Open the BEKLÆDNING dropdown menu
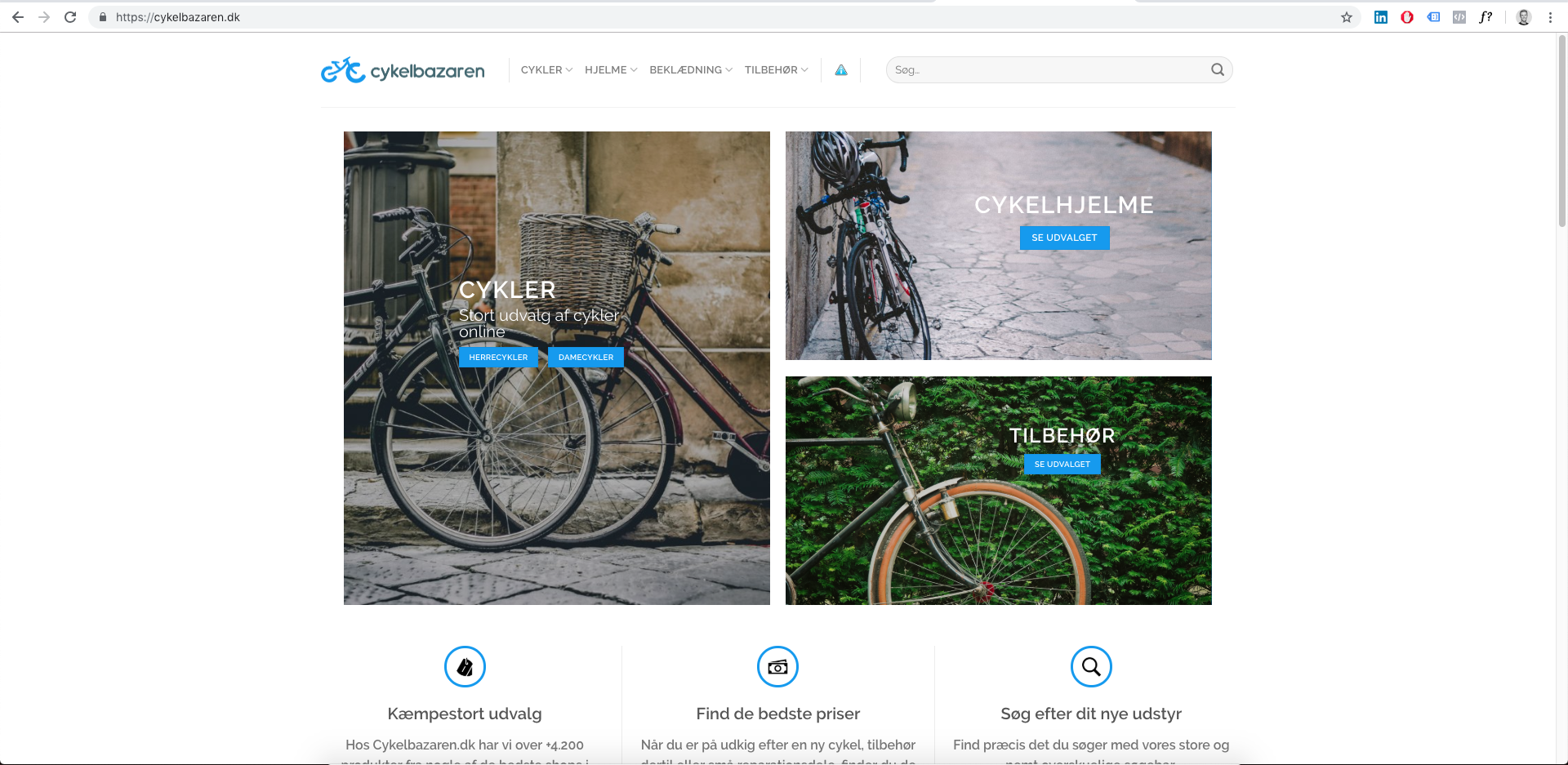Viewport: 1568px width, 765px height. pos(690,70)
